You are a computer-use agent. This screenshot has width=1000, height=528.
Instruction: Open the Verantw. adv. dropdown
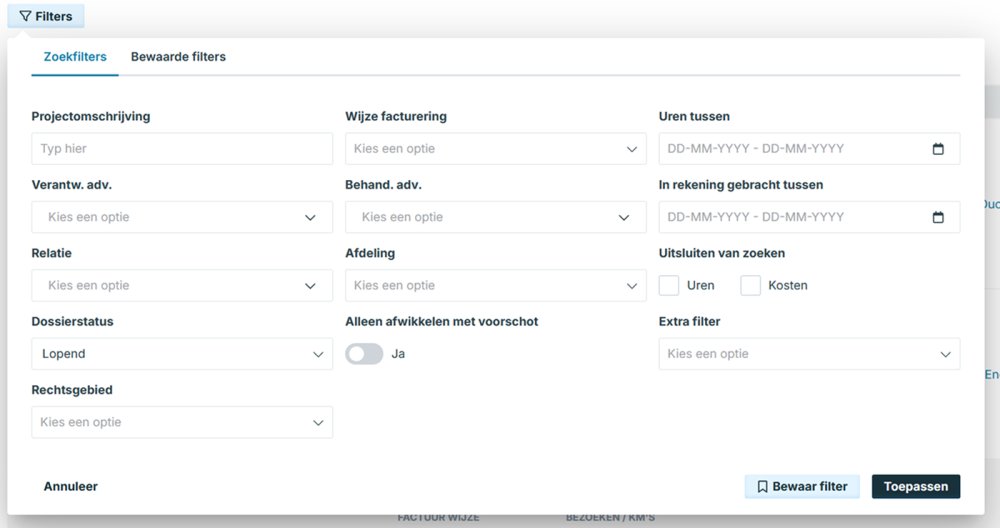point(182,217)
